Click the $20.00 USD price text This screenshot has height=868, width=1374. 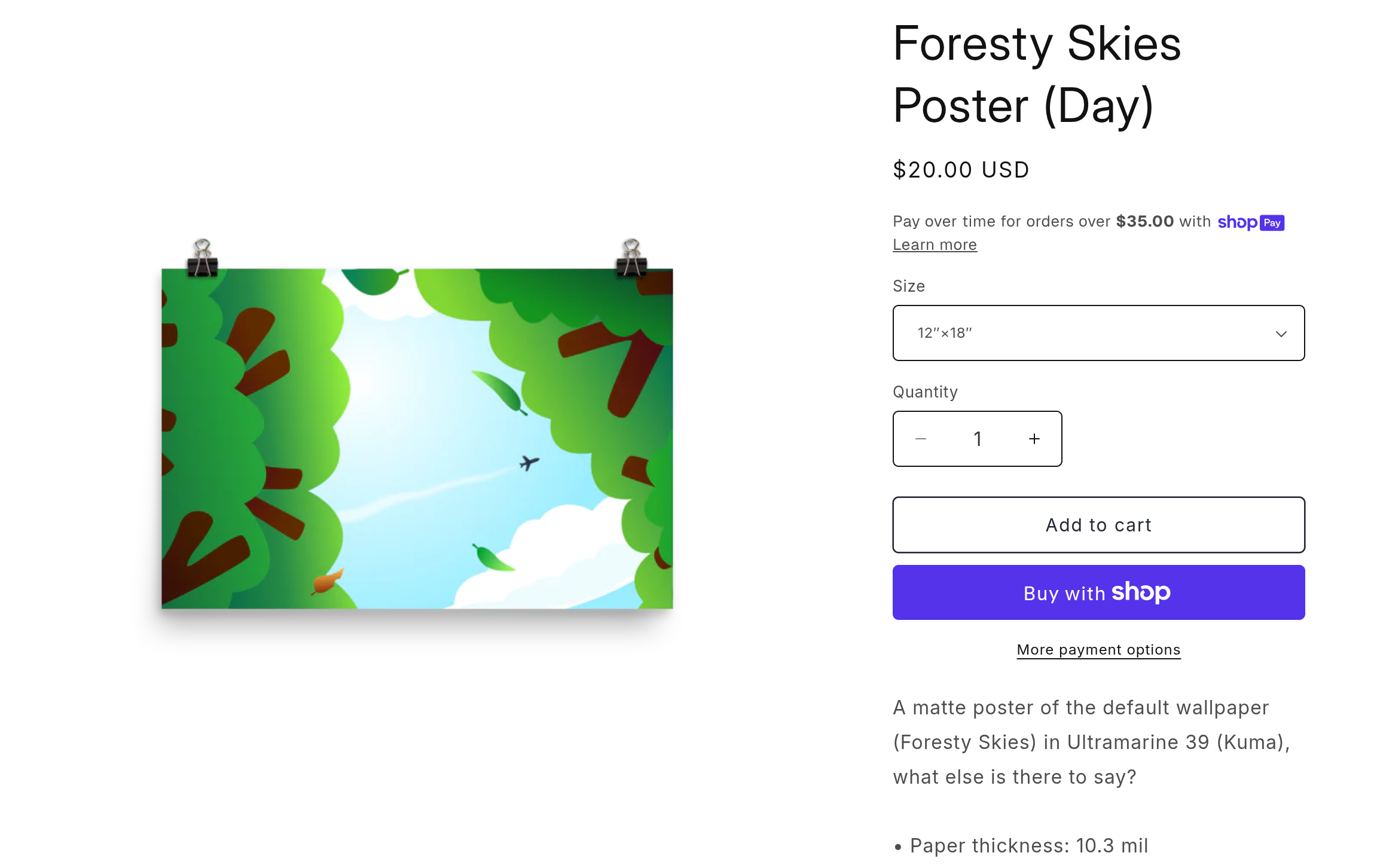[x=961, y=170]
